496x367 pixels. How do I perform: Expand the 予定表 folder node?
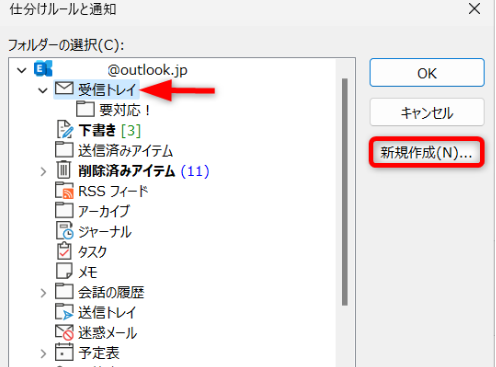tap(43, 354)
